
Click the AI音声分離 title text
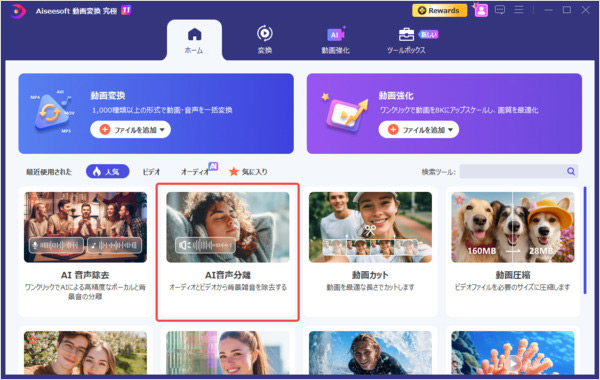point(228,275)
